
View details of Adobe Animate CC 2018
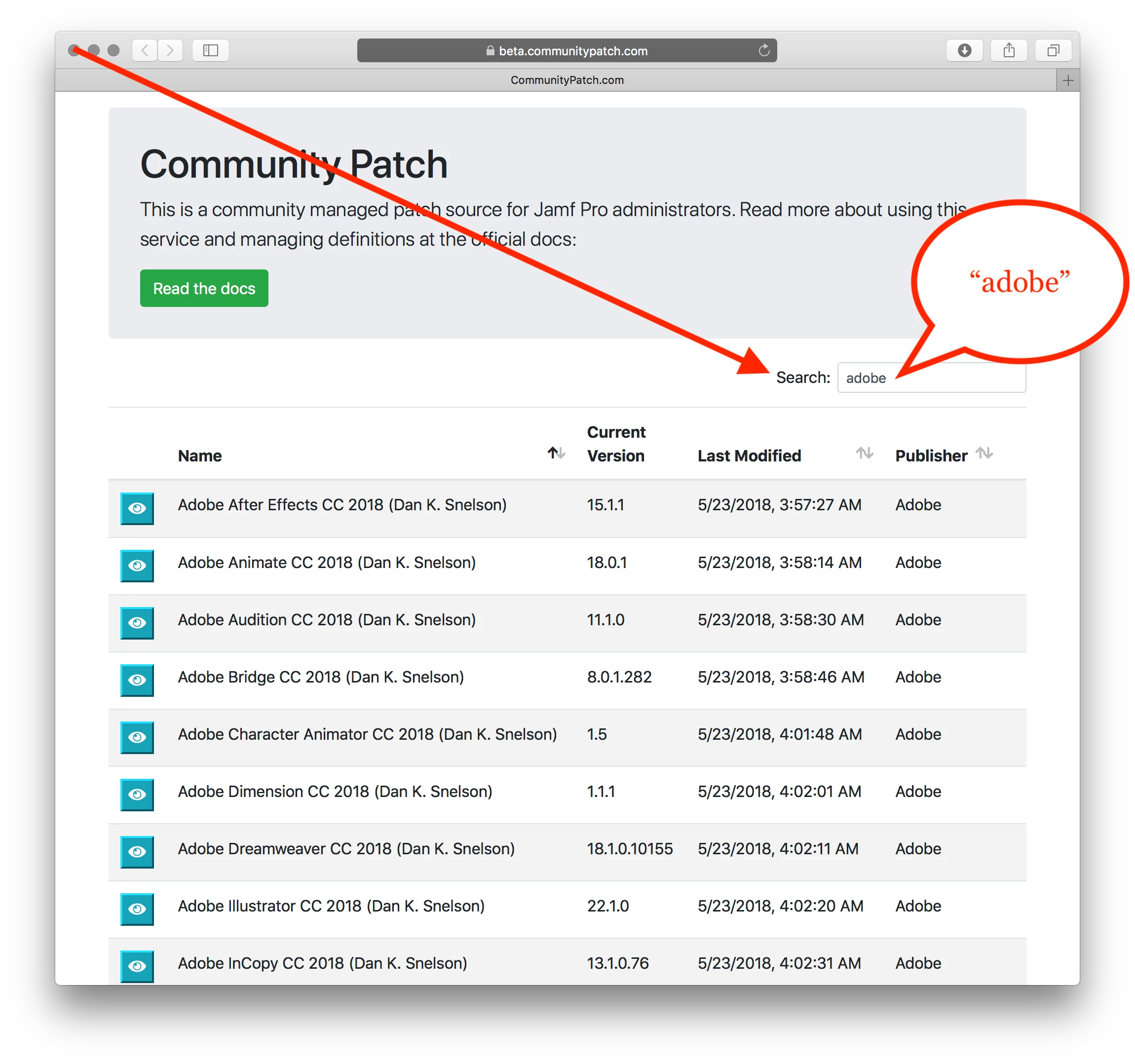[137, 565]
